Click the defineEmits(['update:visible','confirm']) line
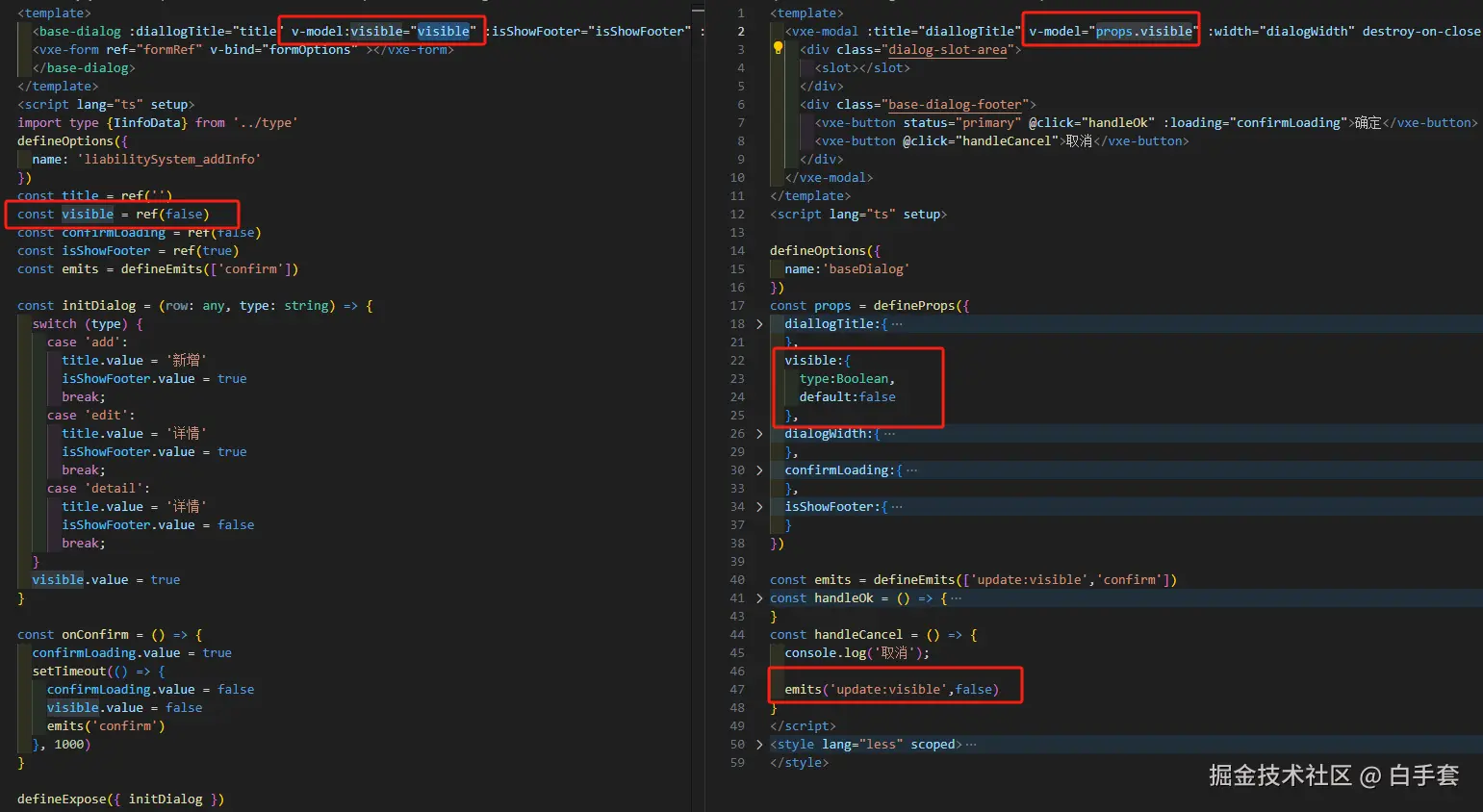This screenshot has height=812, width=1483. [973, 580]
